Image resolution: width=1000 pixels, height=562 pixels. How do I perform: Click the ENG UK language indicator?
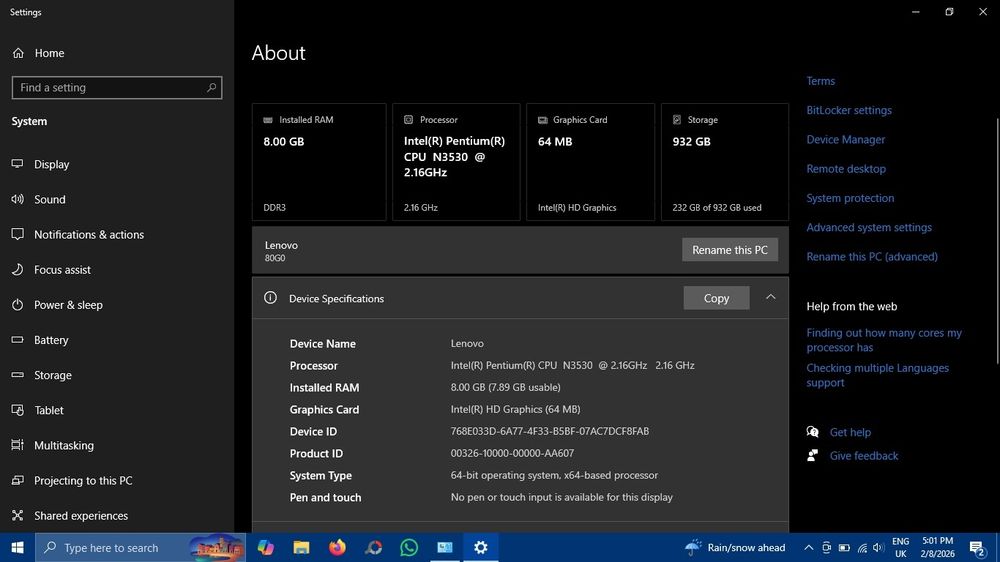click(x=901, y=547)
